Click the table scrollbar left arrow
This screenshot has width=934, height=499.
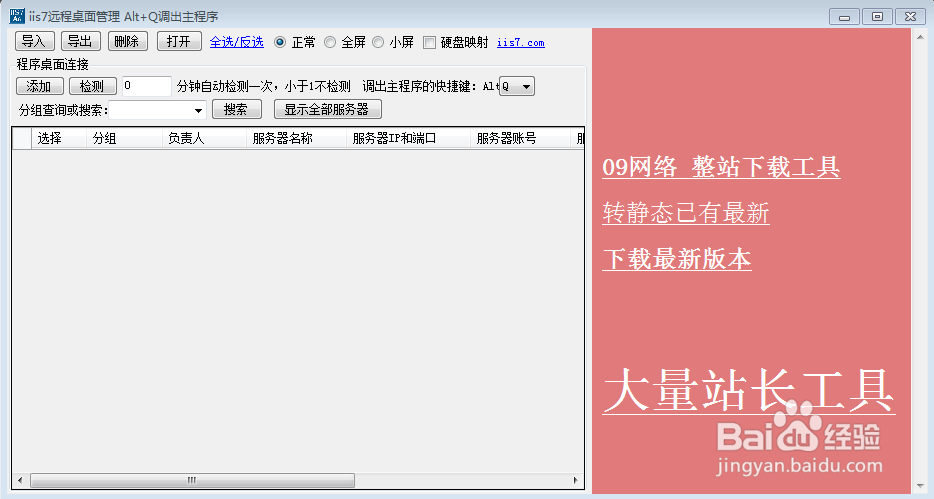click(x=20, y=480)
